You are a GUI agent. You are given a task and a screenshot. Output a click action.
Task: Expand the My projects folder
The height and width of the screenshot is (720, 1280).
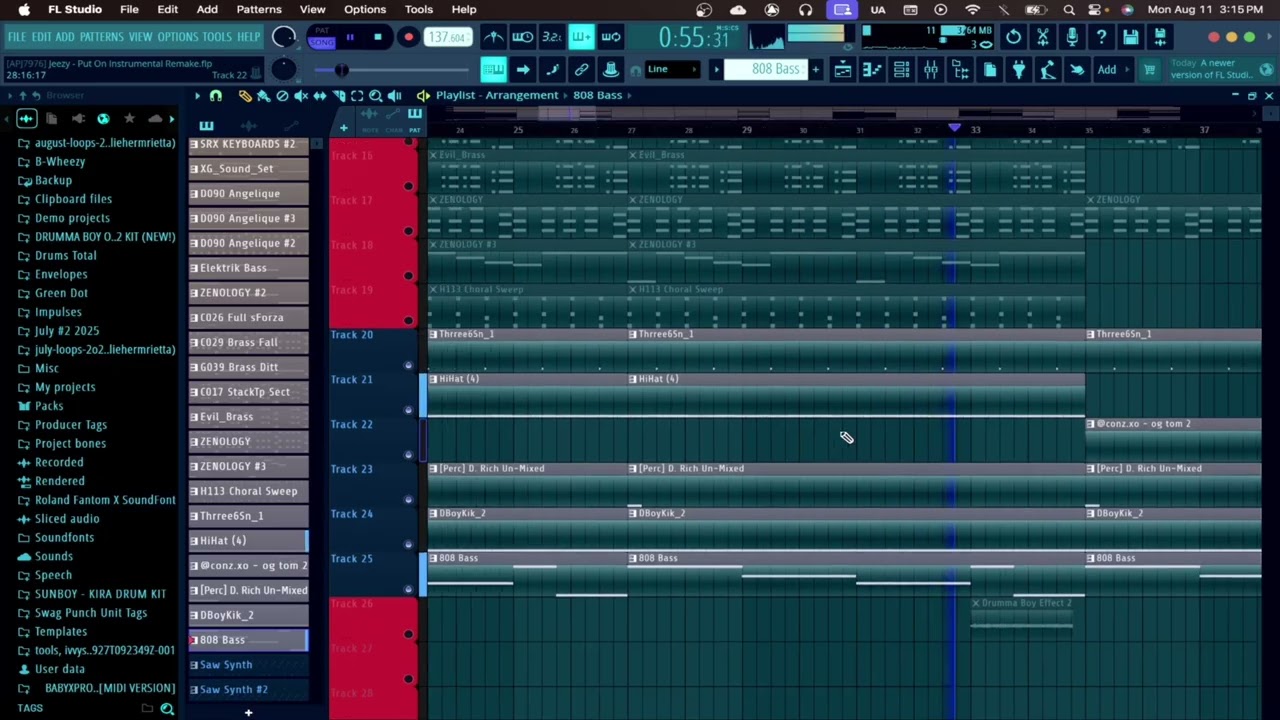[65, 387]
